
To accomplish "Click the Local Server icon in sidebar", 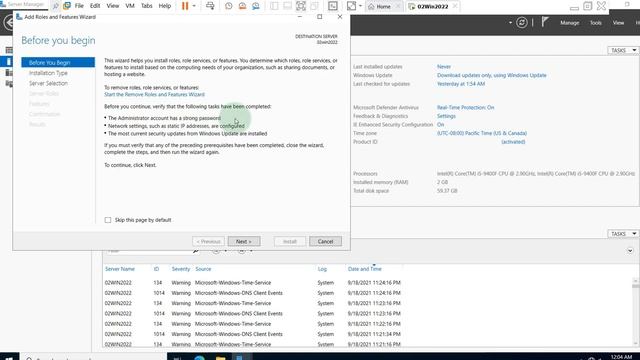I will click(8, 62).
